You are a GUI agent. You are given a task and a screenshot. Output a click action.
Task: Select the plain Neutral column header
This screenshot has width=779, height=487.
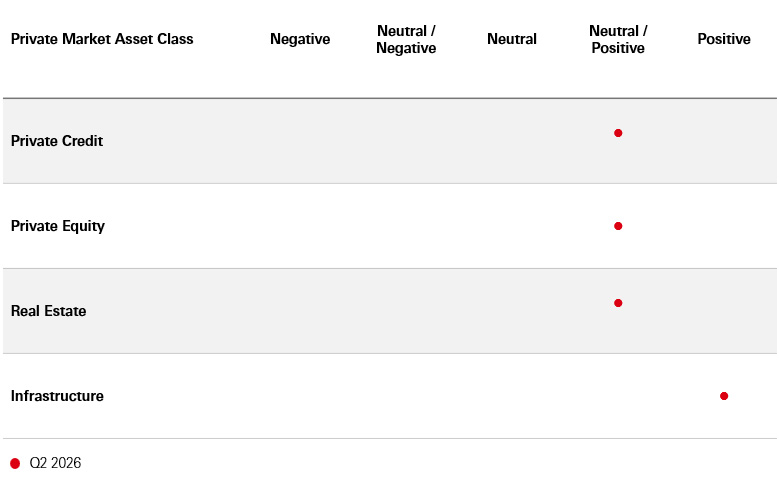512,40
